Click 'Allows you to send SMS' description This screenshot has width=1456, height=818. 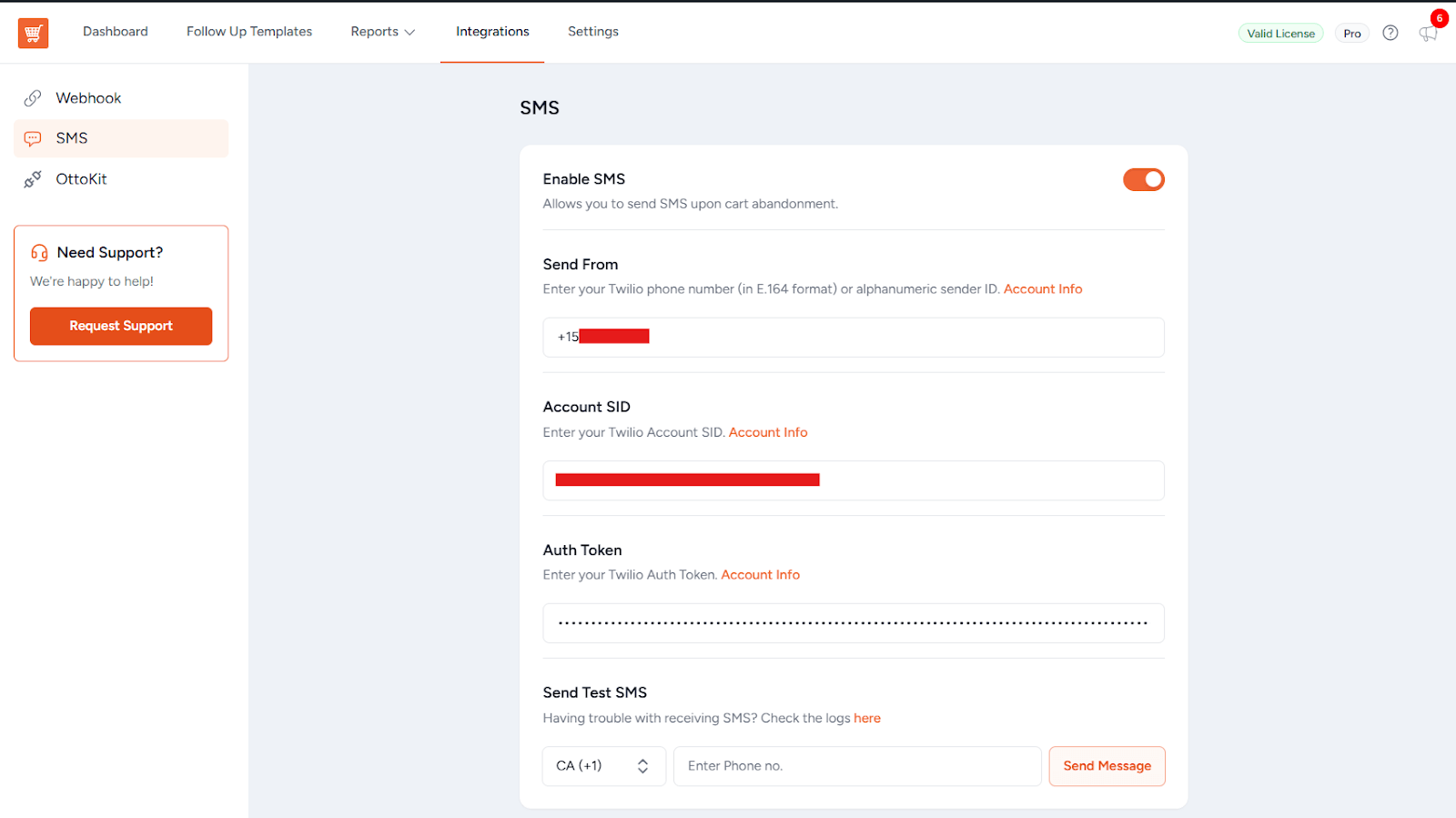click(x=691, y=204)
